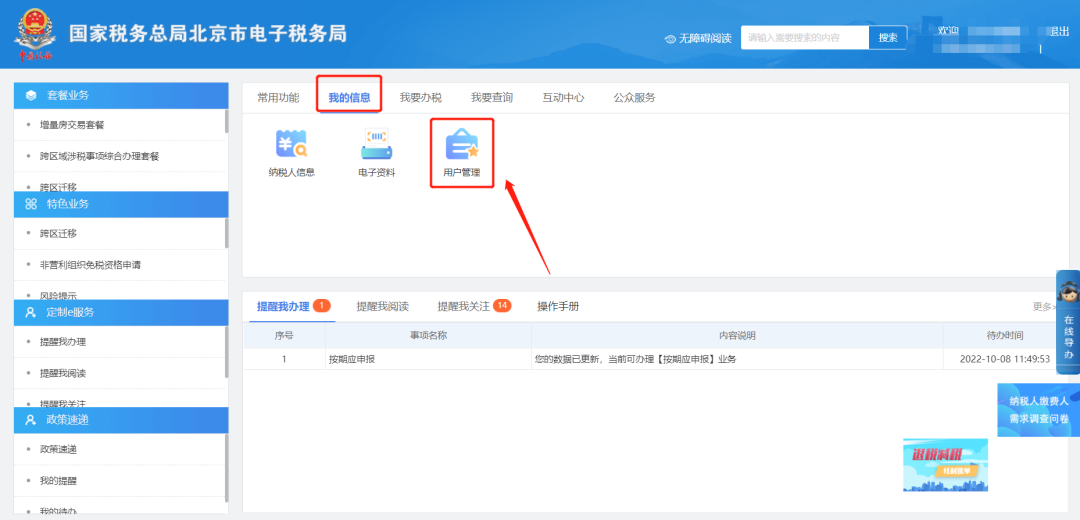
Task: Click the 套餐业务 panel scrollbar
Action: click(x=227, y=121)
